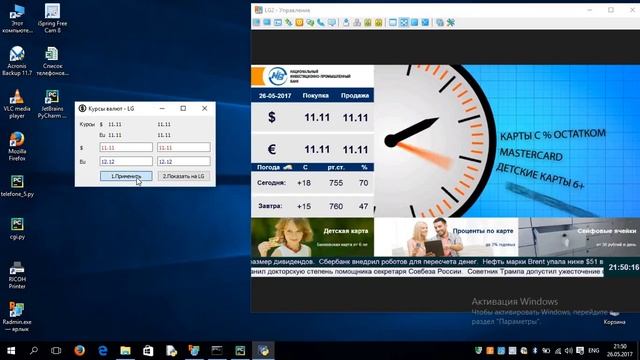
Task: Click the Курсы валют window title icon
Action: [x=82, y=109]
